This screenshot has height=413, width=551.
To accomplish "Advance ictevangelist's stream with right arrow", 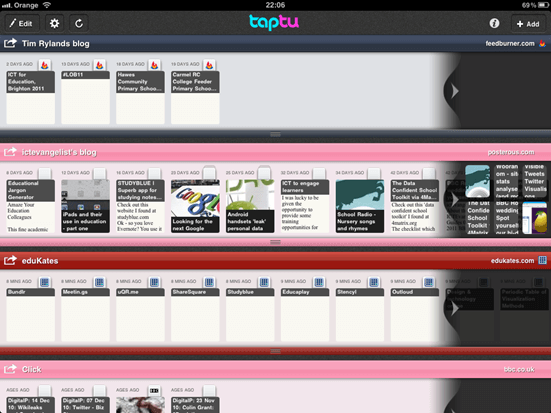I will [x=455, y=200].
